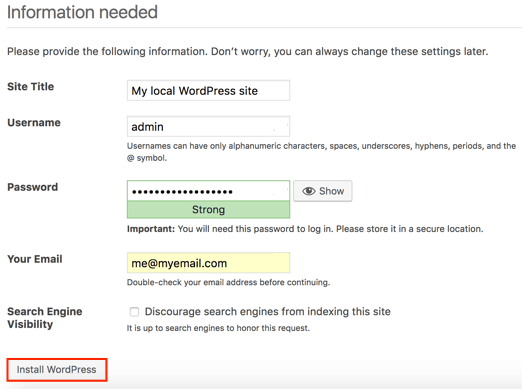Screen dimensions: 522x389
Task: Click the 'Usernames can have only alphanumeric' hint
Action: 321,152
